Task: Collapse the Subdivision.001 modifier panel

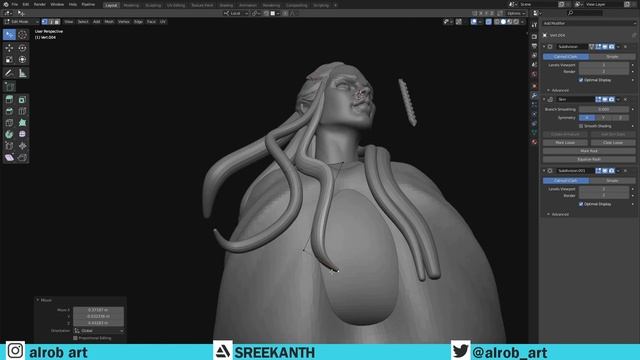Action: [x=544, y=171]
